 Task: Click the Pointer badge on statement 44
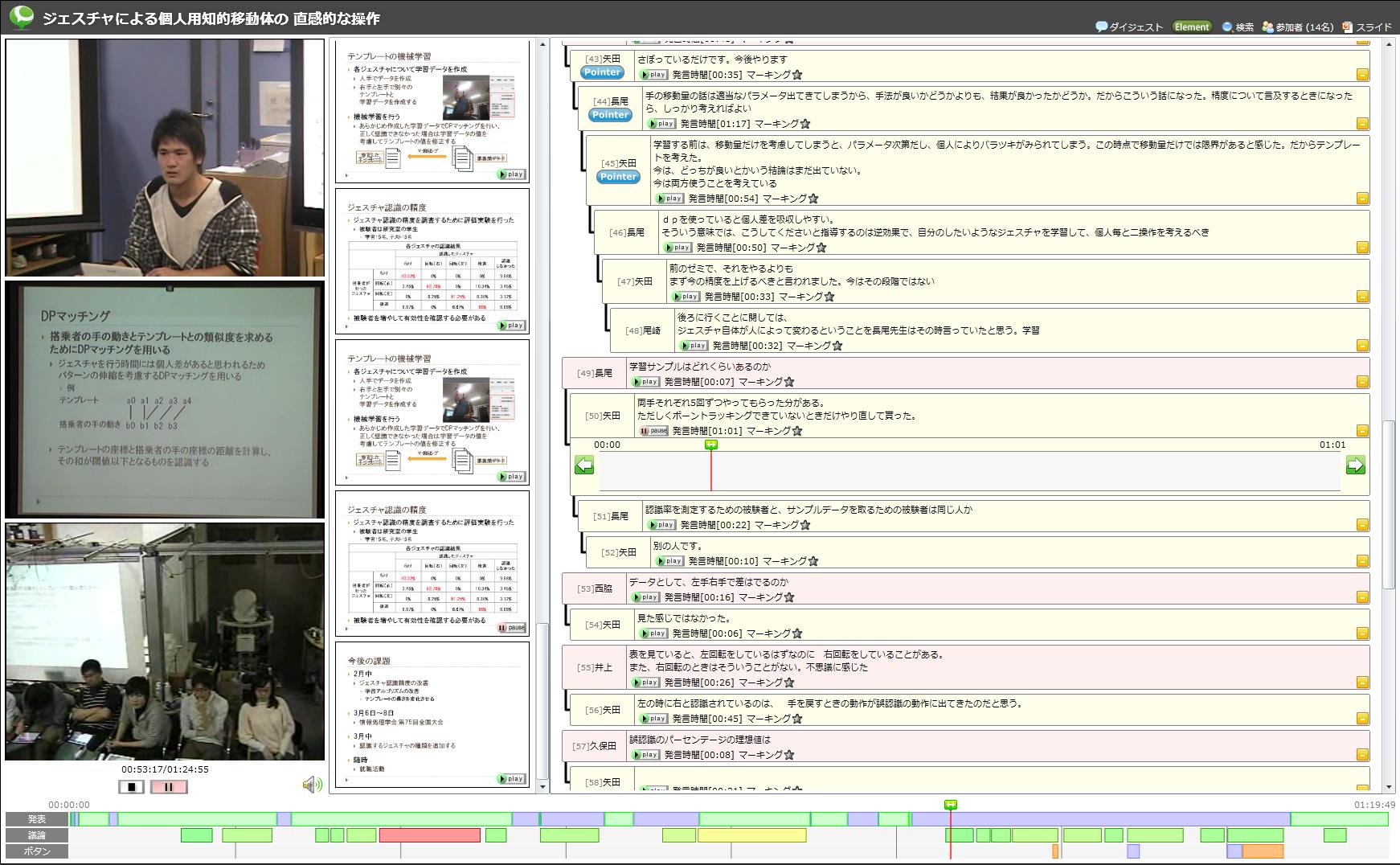(x=610, y=115)
